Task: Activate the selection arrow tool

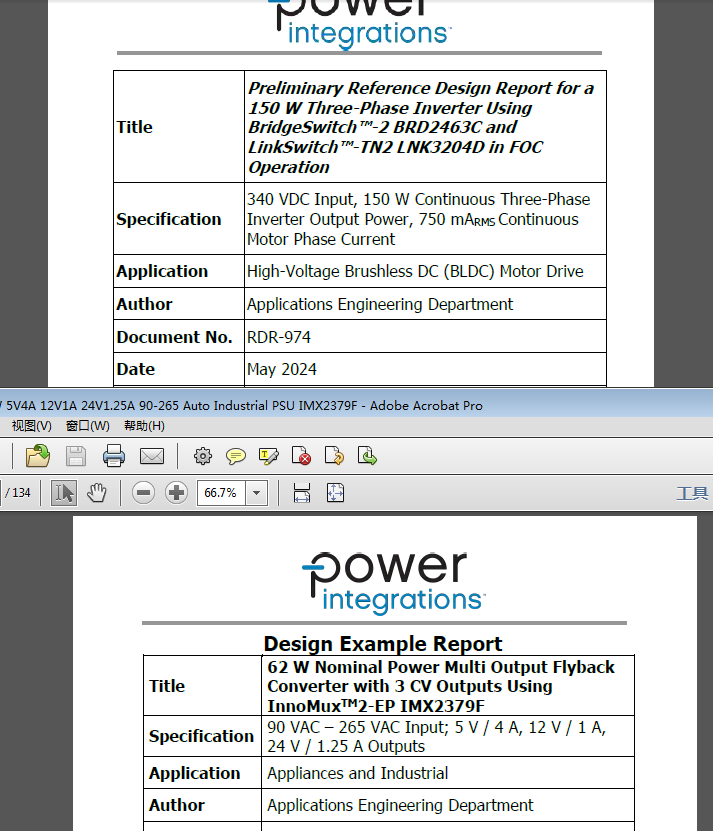Action: (64, 493)
